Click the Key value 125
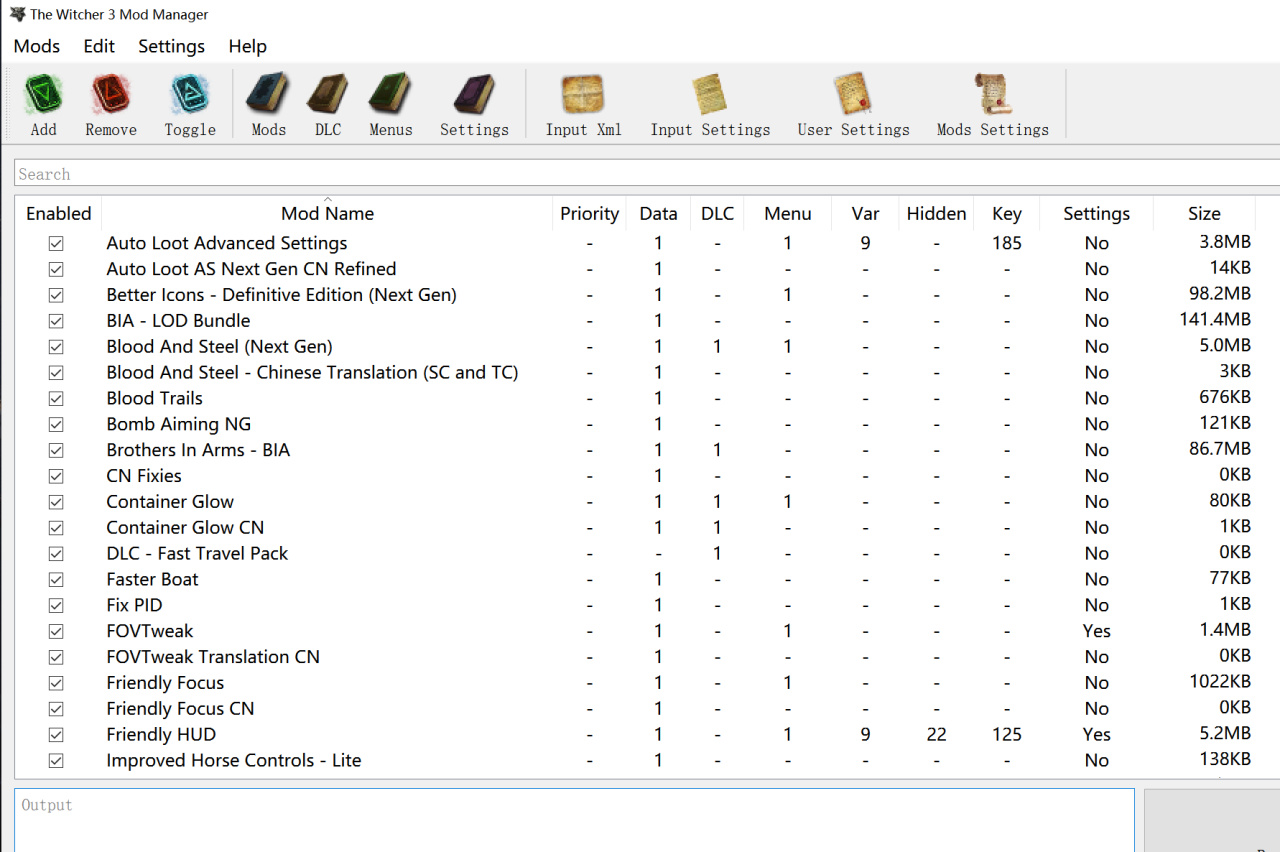Image resolution: width=1280 pixels, height=852 pixels. point(1007,734)
